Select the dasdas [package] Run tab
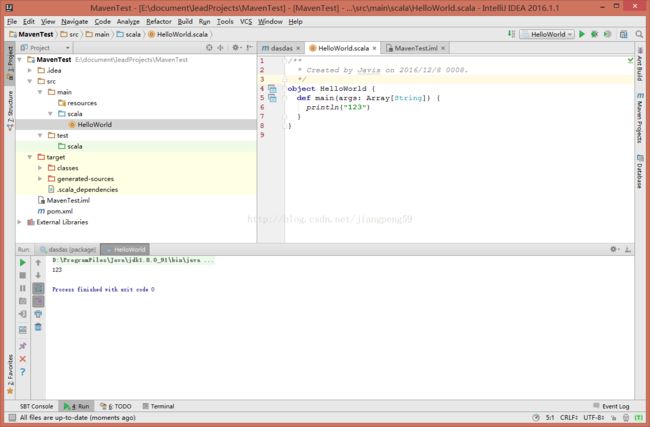This screenshot has width=650, height=427. (x=68, y=250)
